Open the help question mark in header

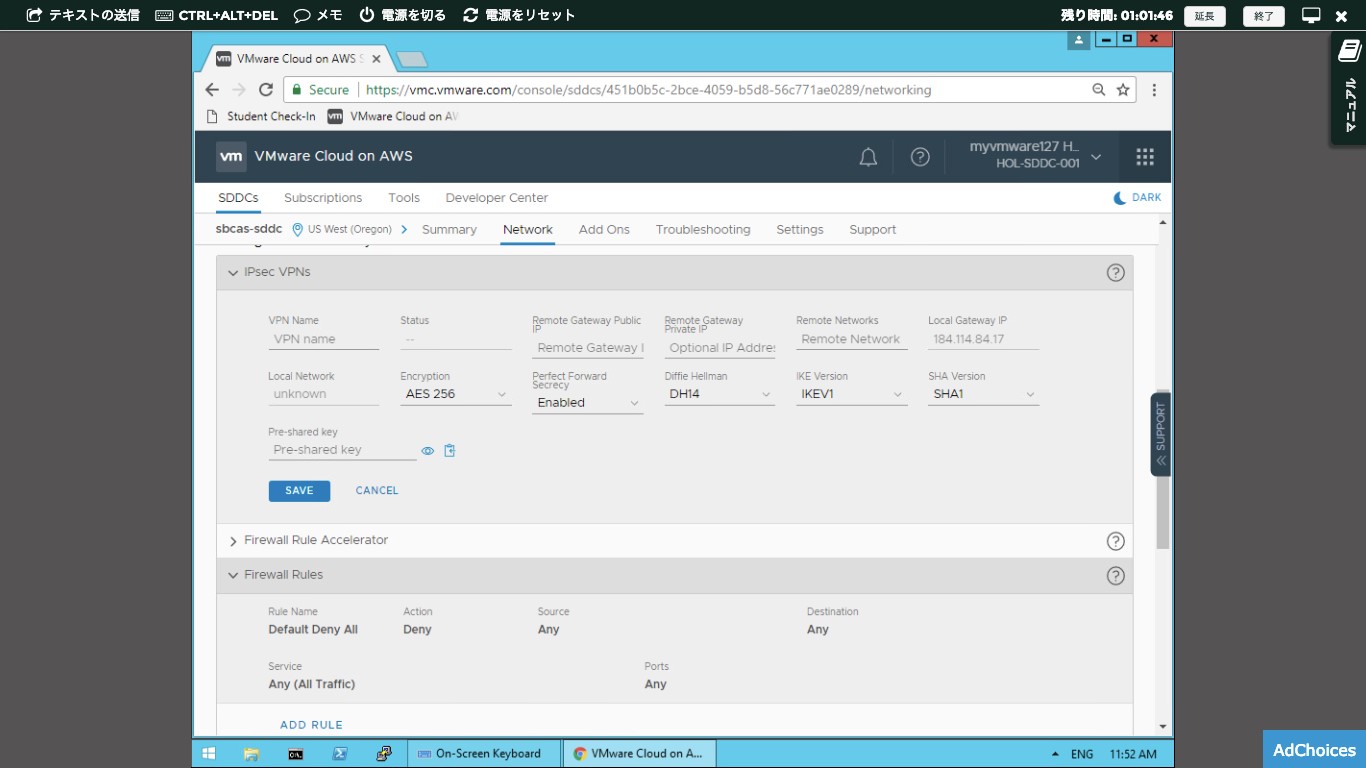pos(920,157)
